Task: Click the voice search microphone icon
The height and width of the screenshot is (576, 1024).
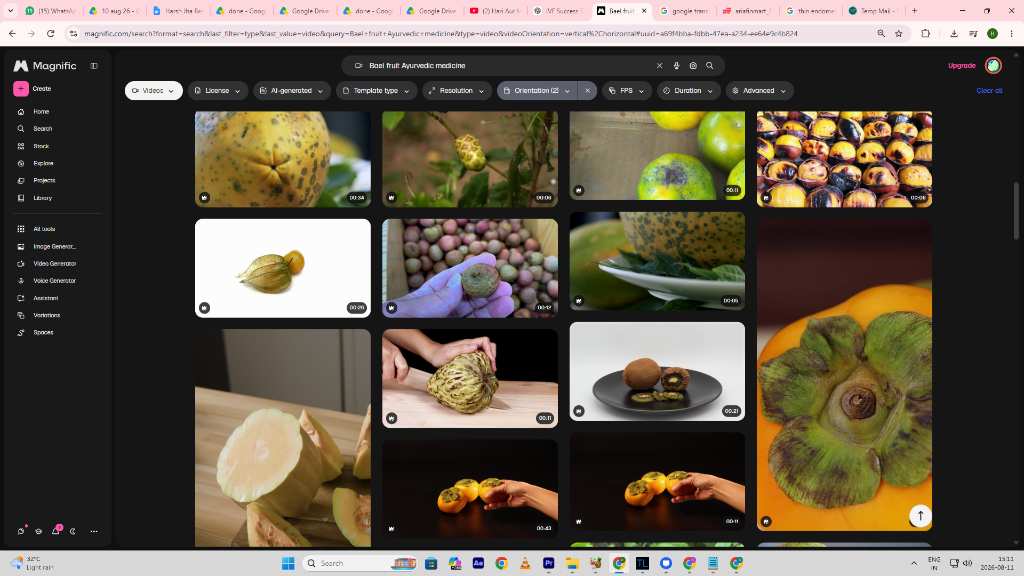Action: [677, 66]
